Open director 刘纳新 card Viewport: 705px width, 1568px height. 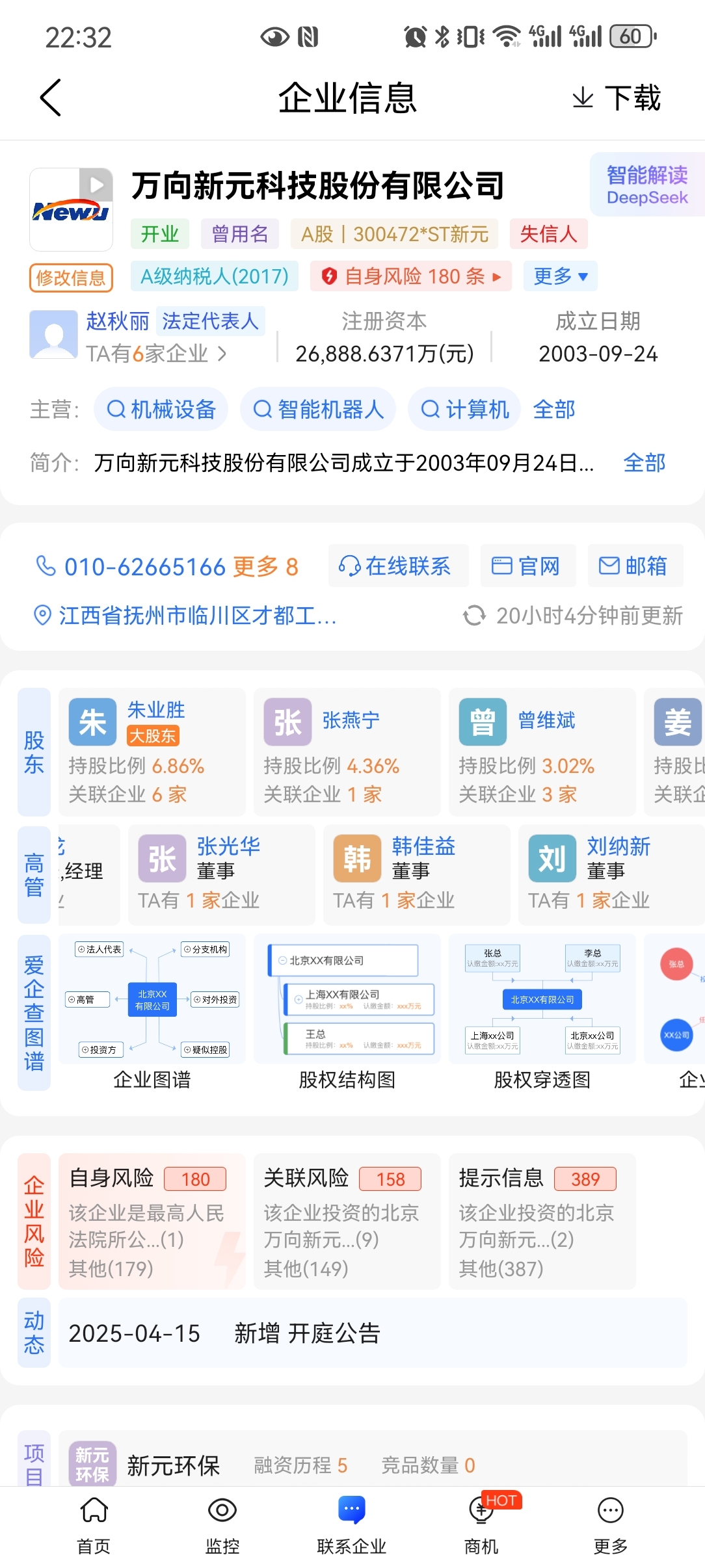click(611, 874)
